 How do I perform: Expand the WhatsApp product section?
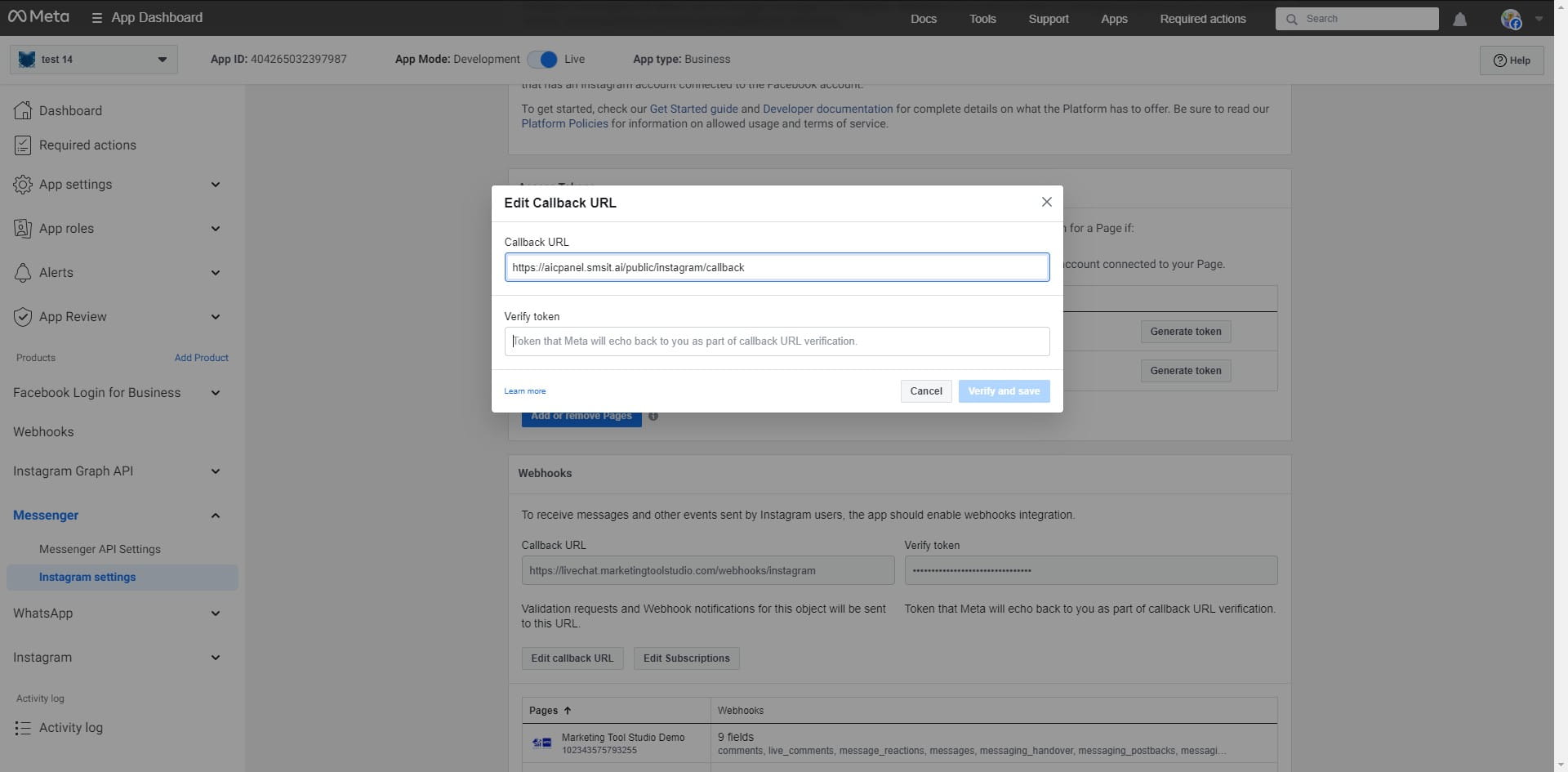(215, 614)
